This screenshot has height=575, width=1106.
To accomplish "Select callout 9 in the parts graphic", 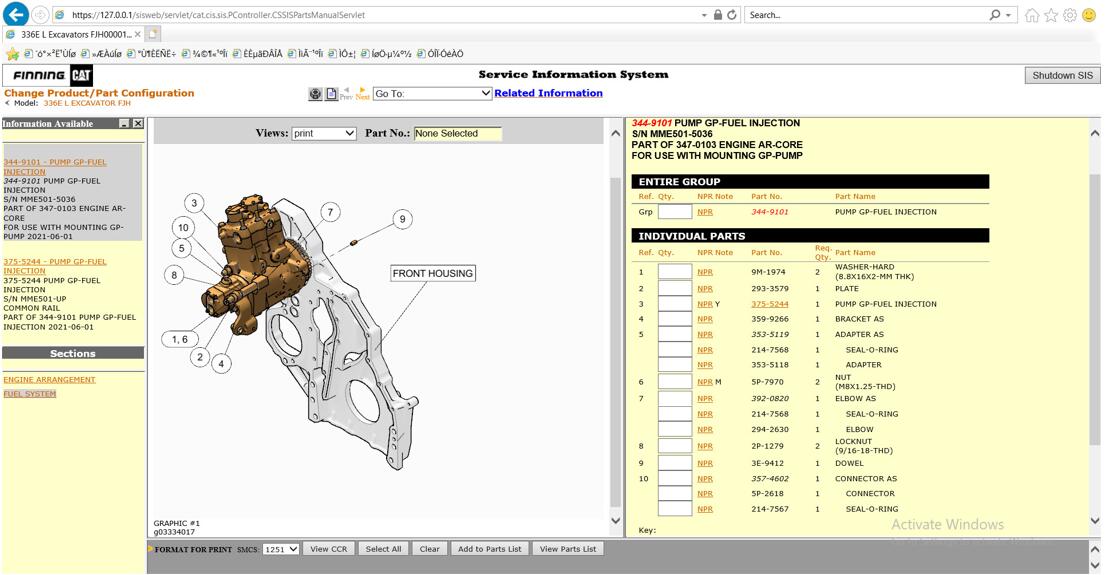I will (402, 219).
